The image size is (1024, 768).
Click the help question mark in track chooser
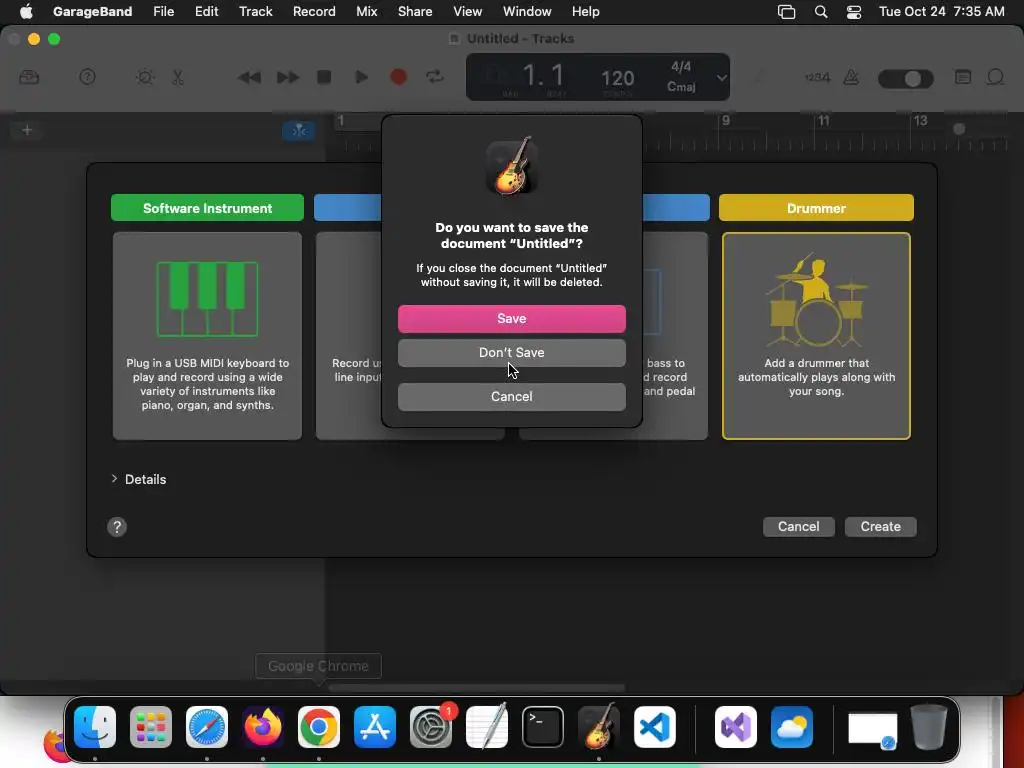coord(117,527)
